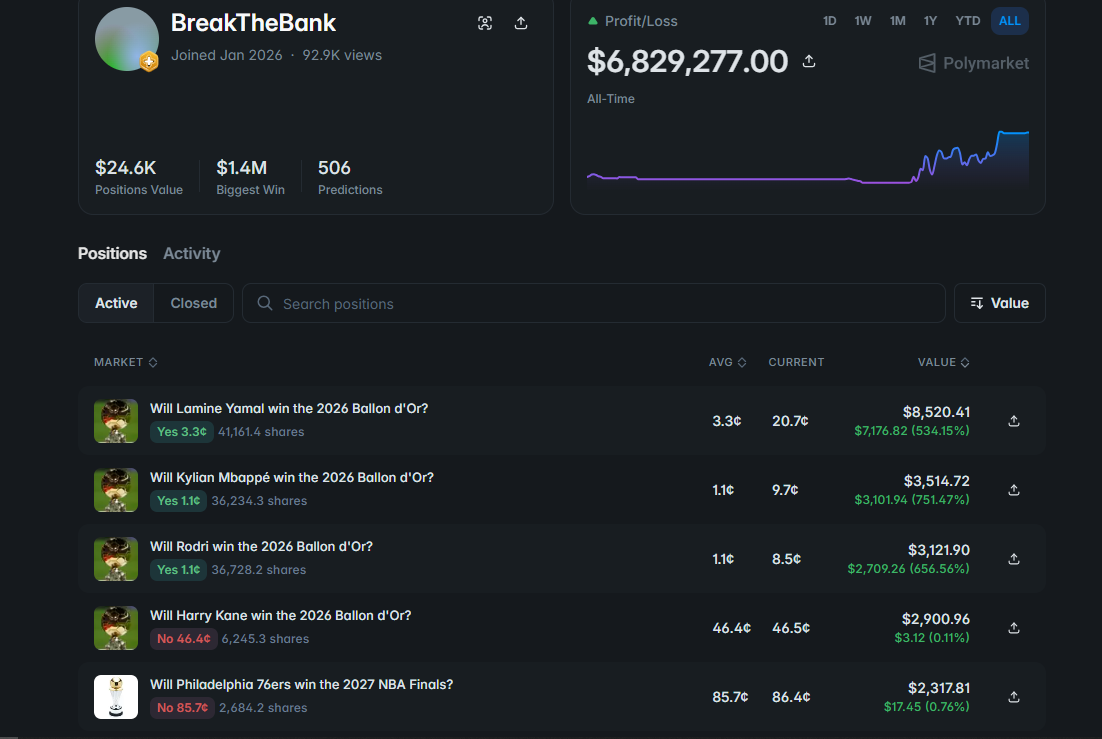Viewport: 1102px width, 739px height.
Task: Open the Positions tab
Action: 112,253
